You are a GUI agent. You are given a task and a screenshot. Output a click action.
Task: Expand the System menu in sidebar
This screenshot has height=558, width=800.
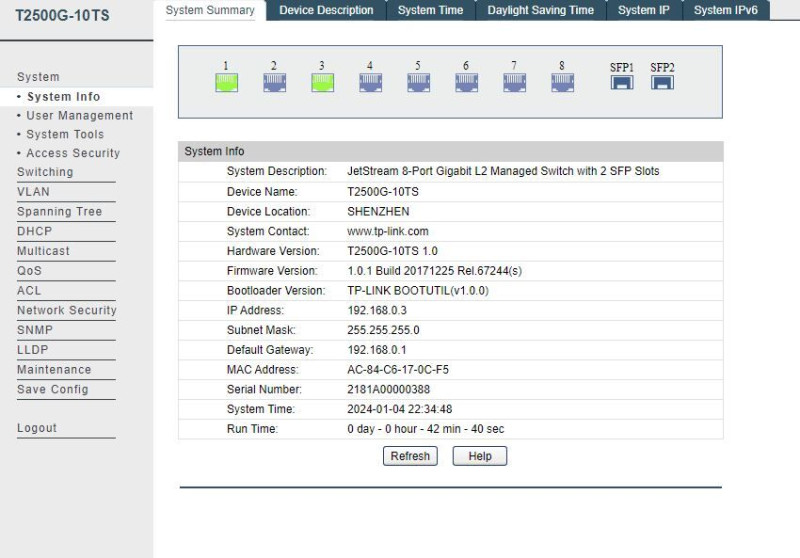pos(38,77)
